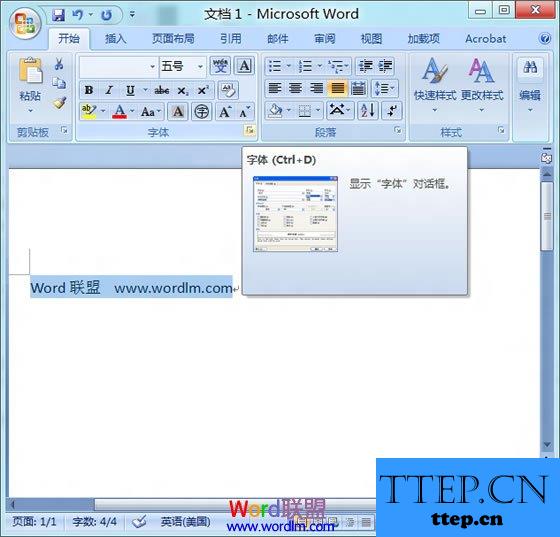Switch to the 审阅 tab

point(324,39)
